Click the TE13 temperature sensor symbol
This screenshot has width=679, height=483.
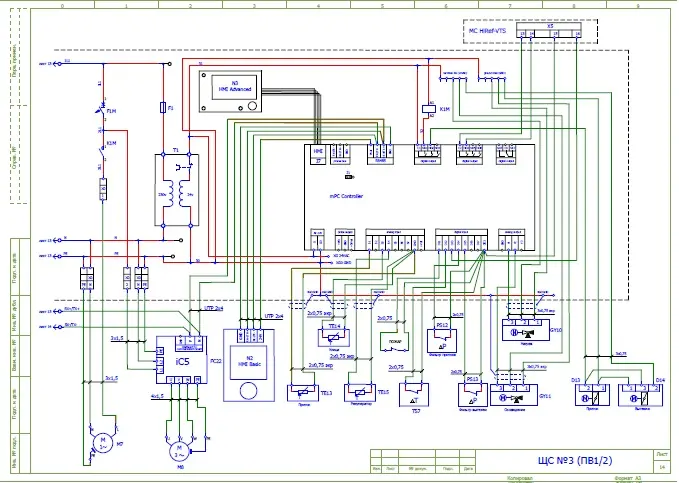300,392
